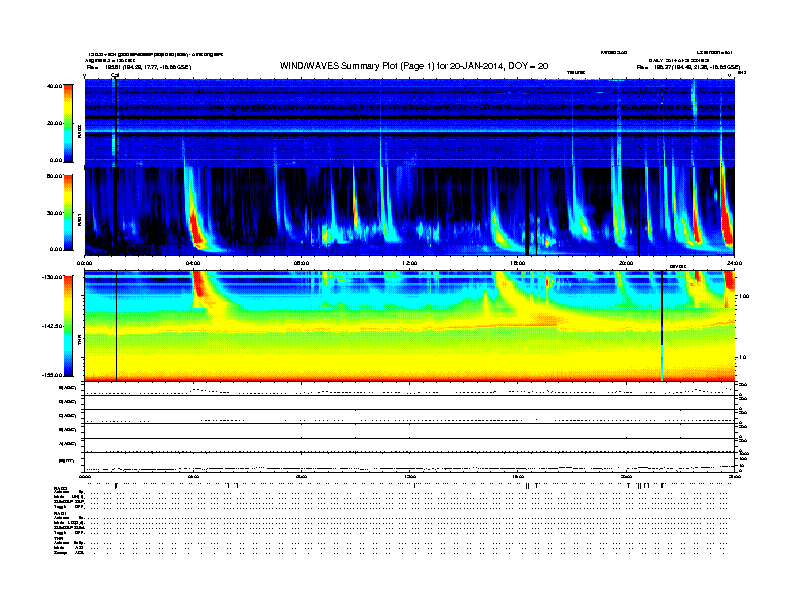Viewport: 792px width, 612px height.
Task: Click the -155.00 label on TNR color scale
Action: click(x=52, y=375)
